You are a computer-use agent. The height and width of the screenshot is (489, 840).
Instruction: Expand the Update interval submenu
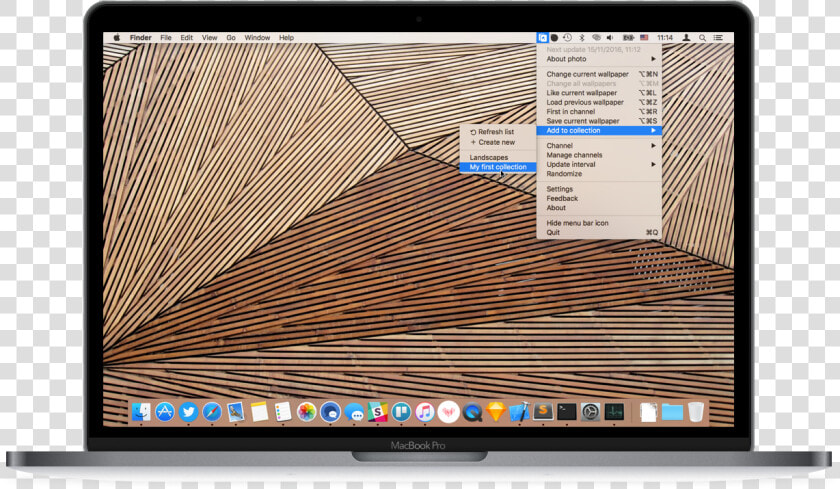pos(599,164)
